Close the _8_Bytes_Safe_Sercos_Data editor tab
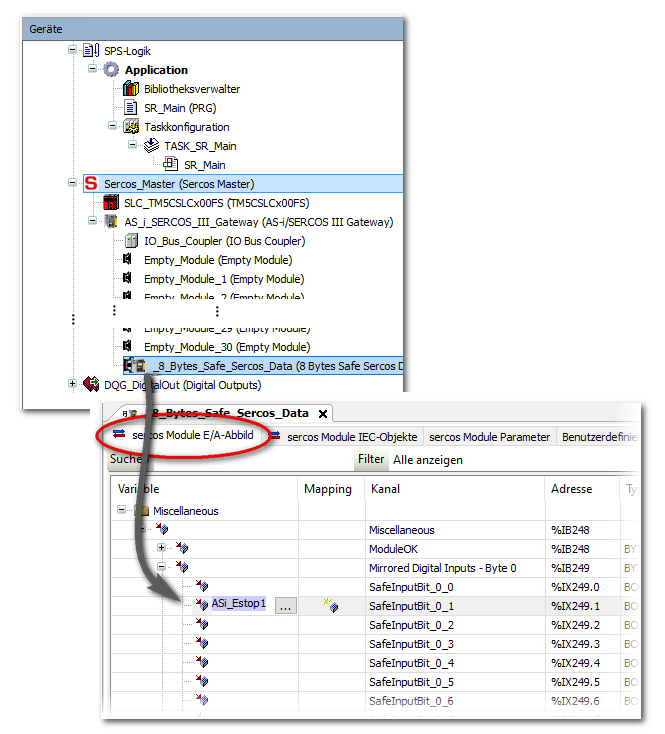665x734 pixels. [322, 414]
